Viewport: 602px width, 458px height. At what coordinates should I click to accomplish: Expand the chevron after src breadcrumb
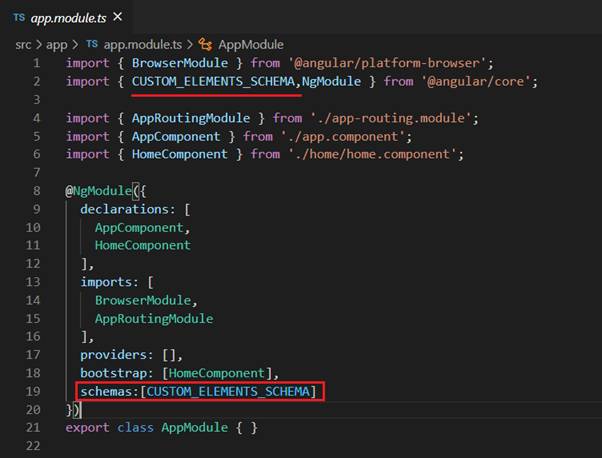tap(38, 45)
